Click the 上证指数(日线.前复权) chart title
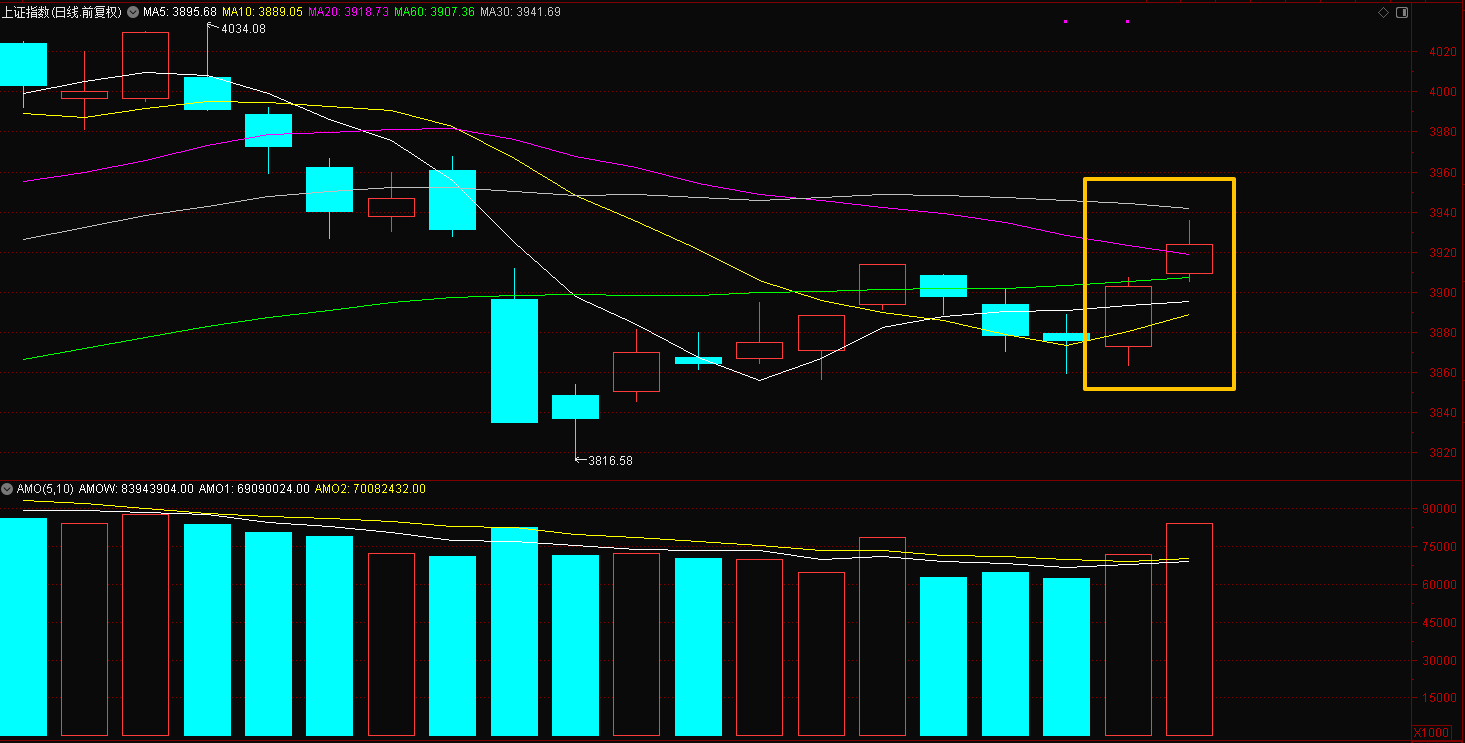Screen dimensions: 1465x743 click(x=62, y=12)
